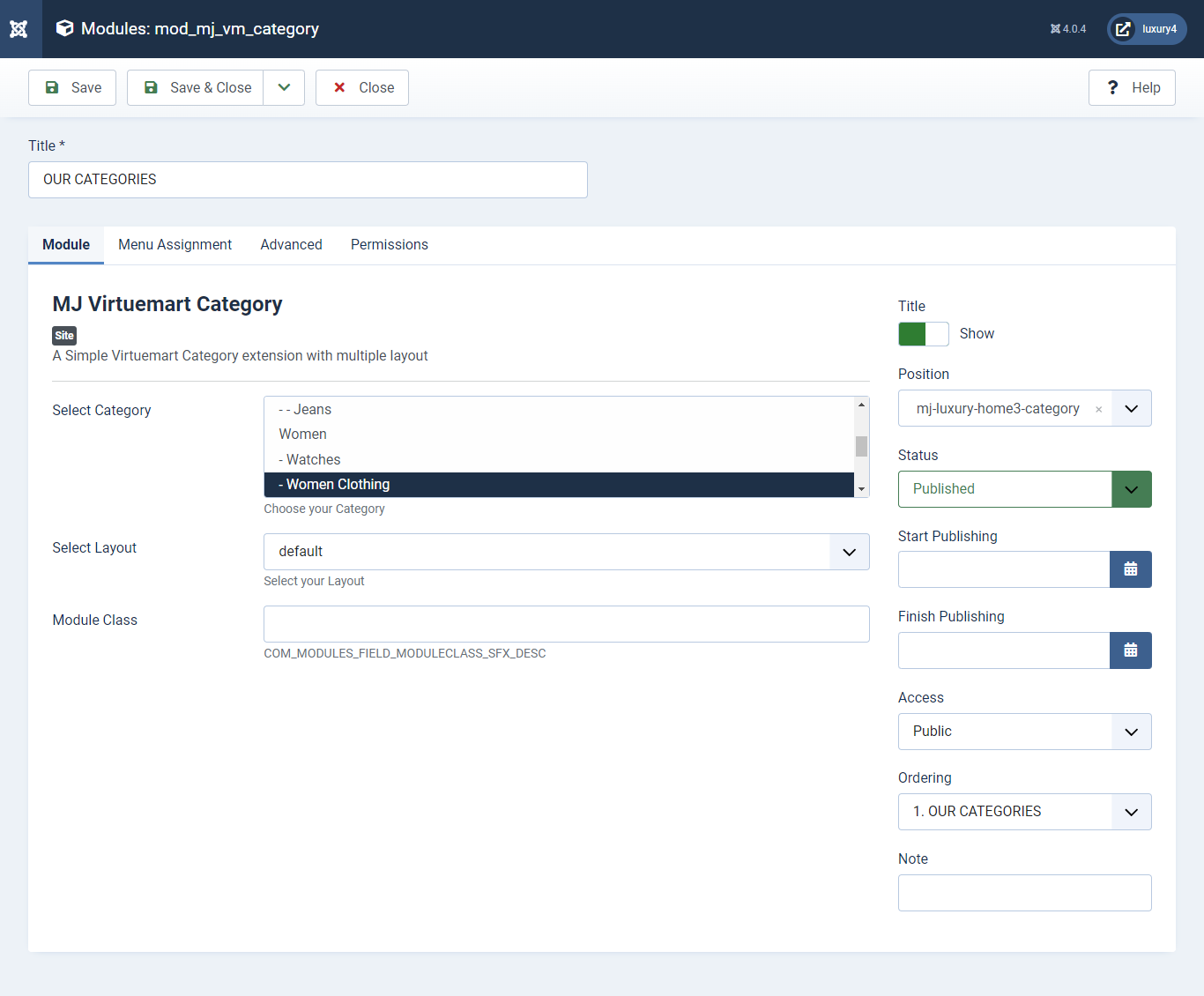Select the '- Watches' category
This screenshot has height=996, width=1204.
coord(559,459)
